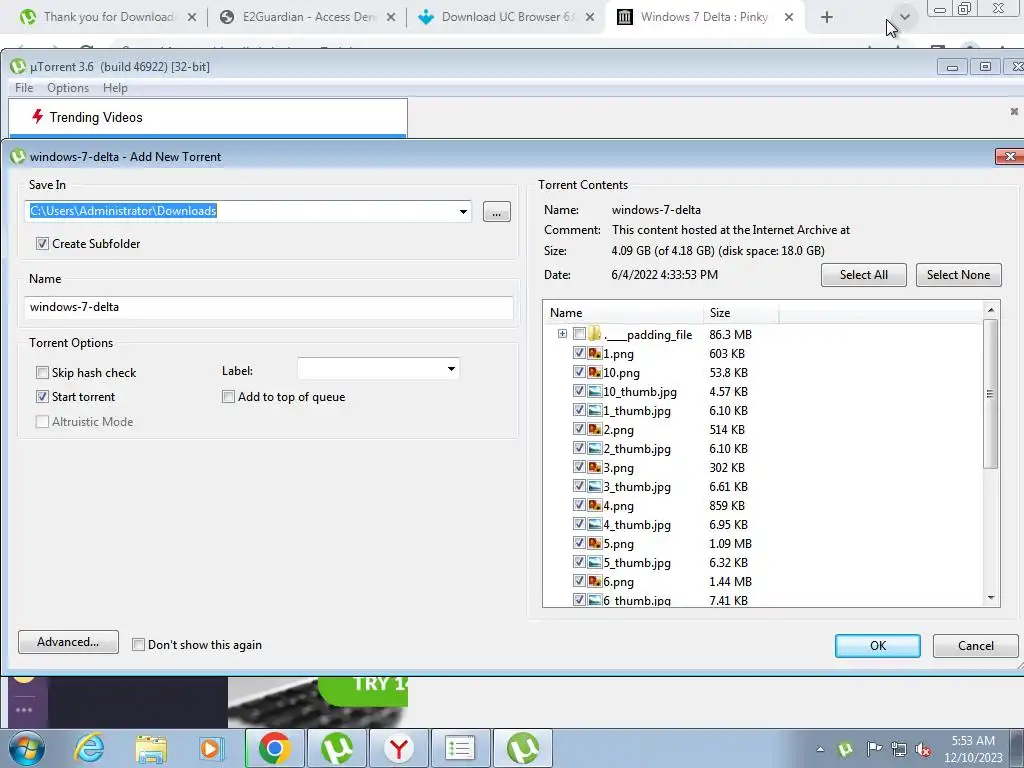This screenshot has height=768, width=1024.
Task: Check Don't show this again
Action: (138, 645)
